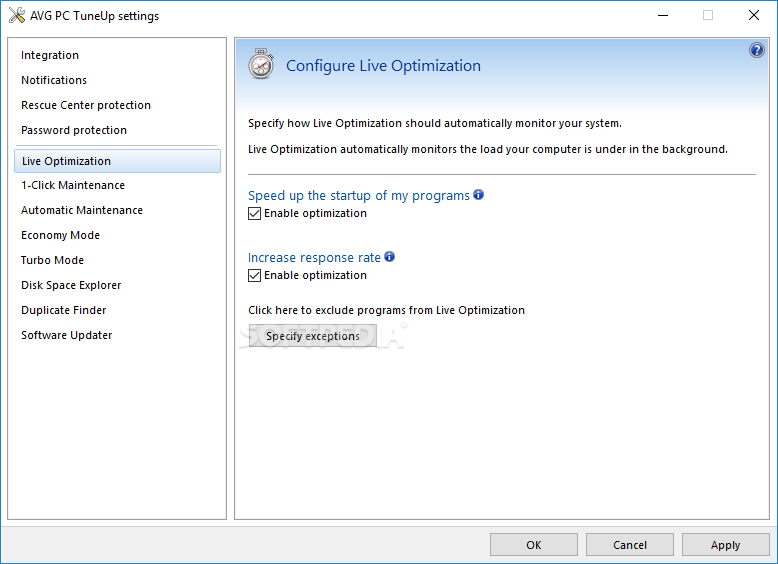Close the settings window
This screenshot has width=778, height=564.
tap(754, 15)
